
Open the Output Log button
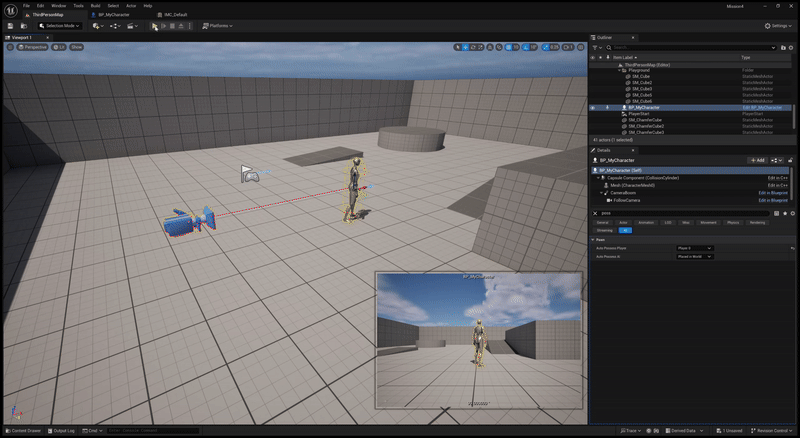[61, 431]
